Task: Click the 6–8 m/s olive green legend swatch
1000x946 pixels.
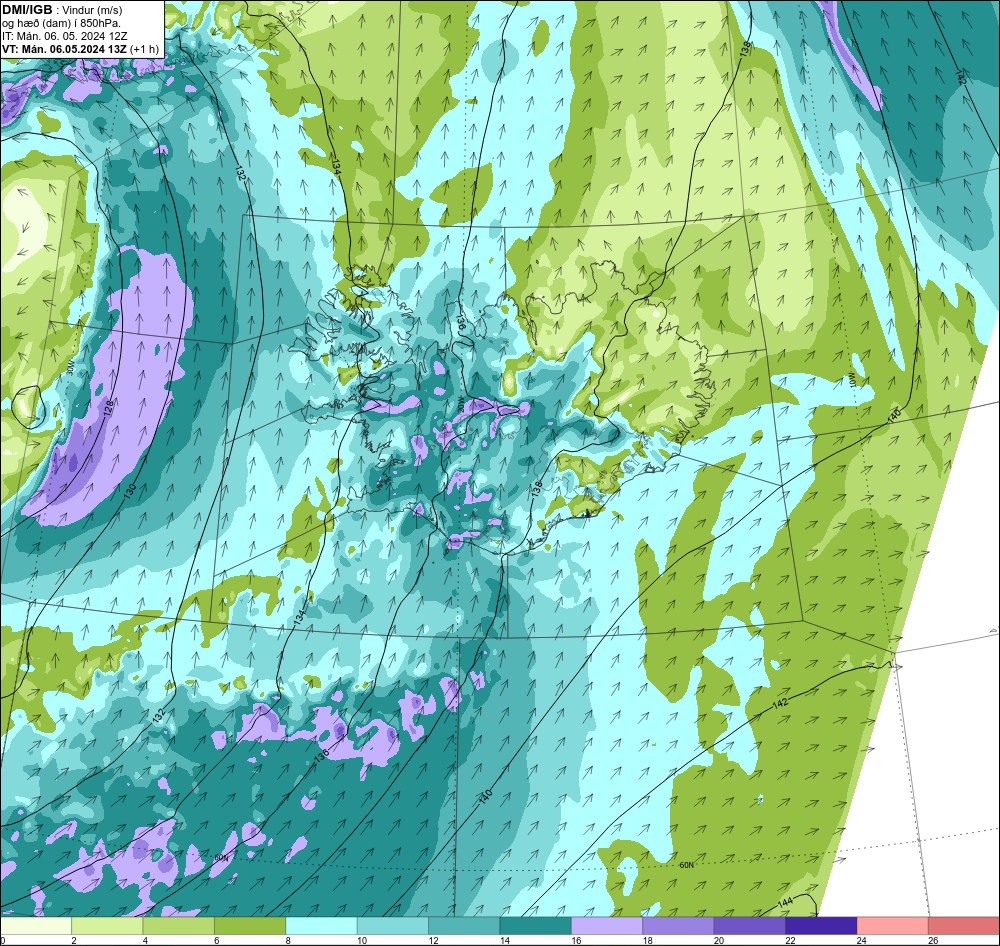Action: tap(250, 926)
